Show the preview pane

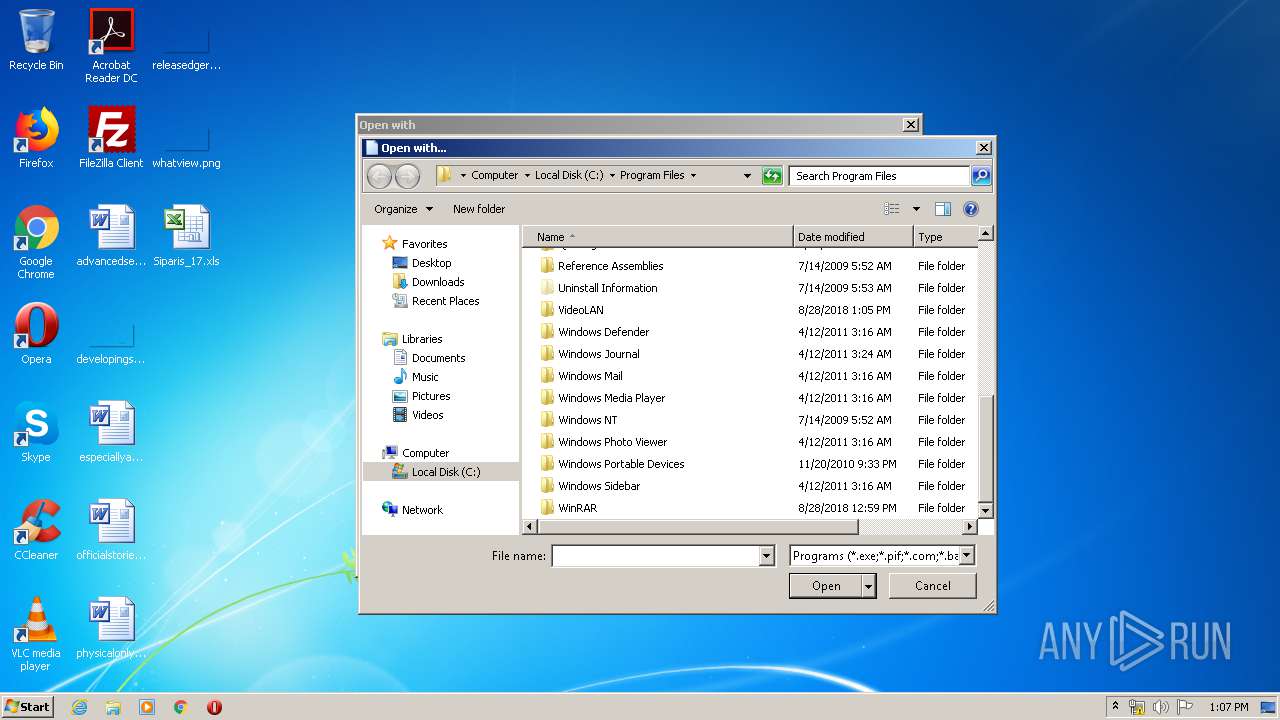click(x=942, y=209)
